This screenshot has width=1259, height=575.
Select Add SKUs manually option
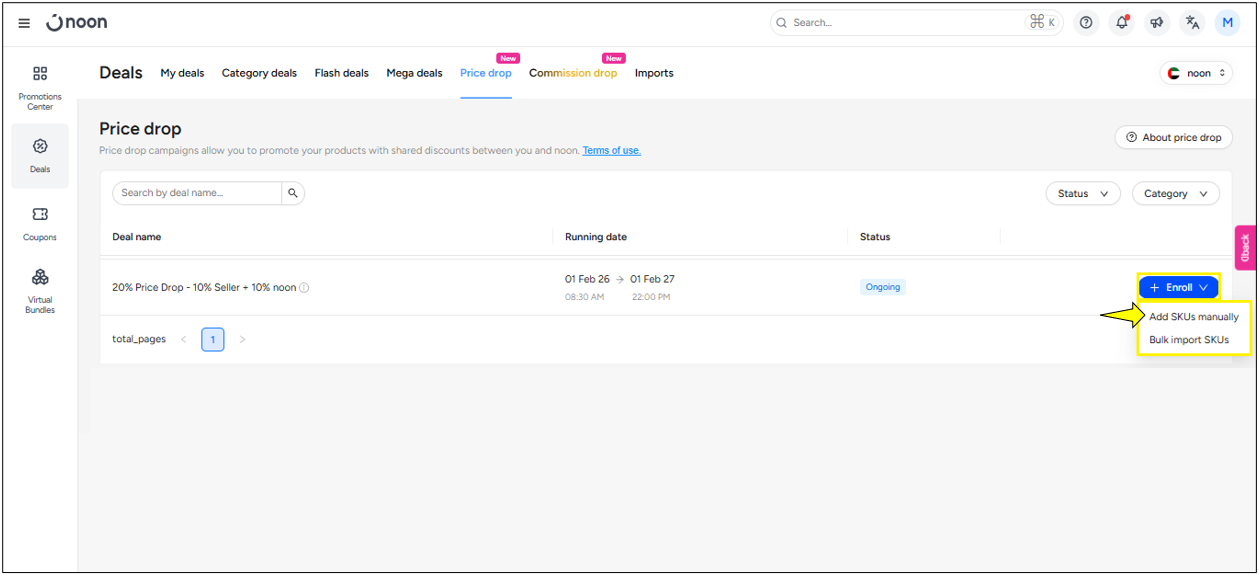point(1193,317)
